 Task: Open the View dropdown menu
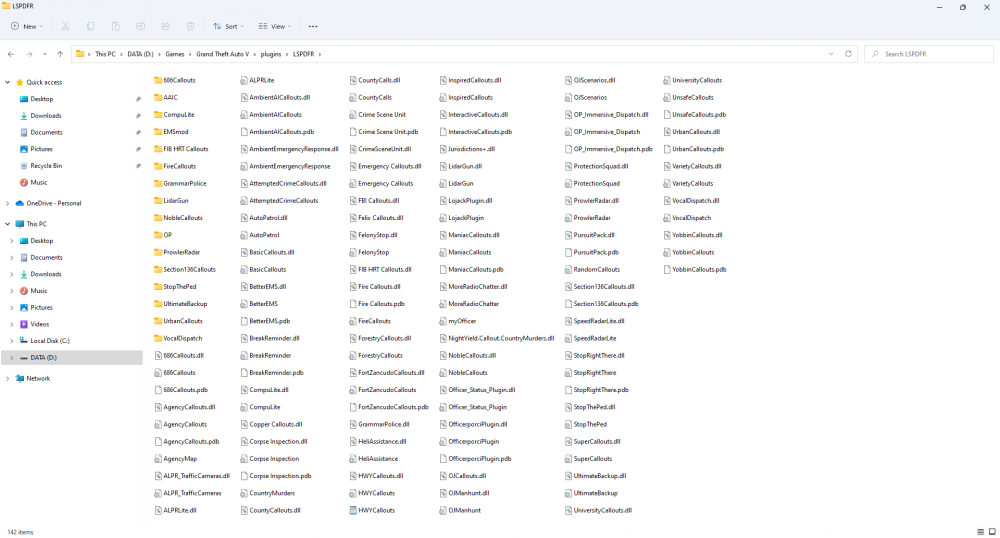[275, 26]
